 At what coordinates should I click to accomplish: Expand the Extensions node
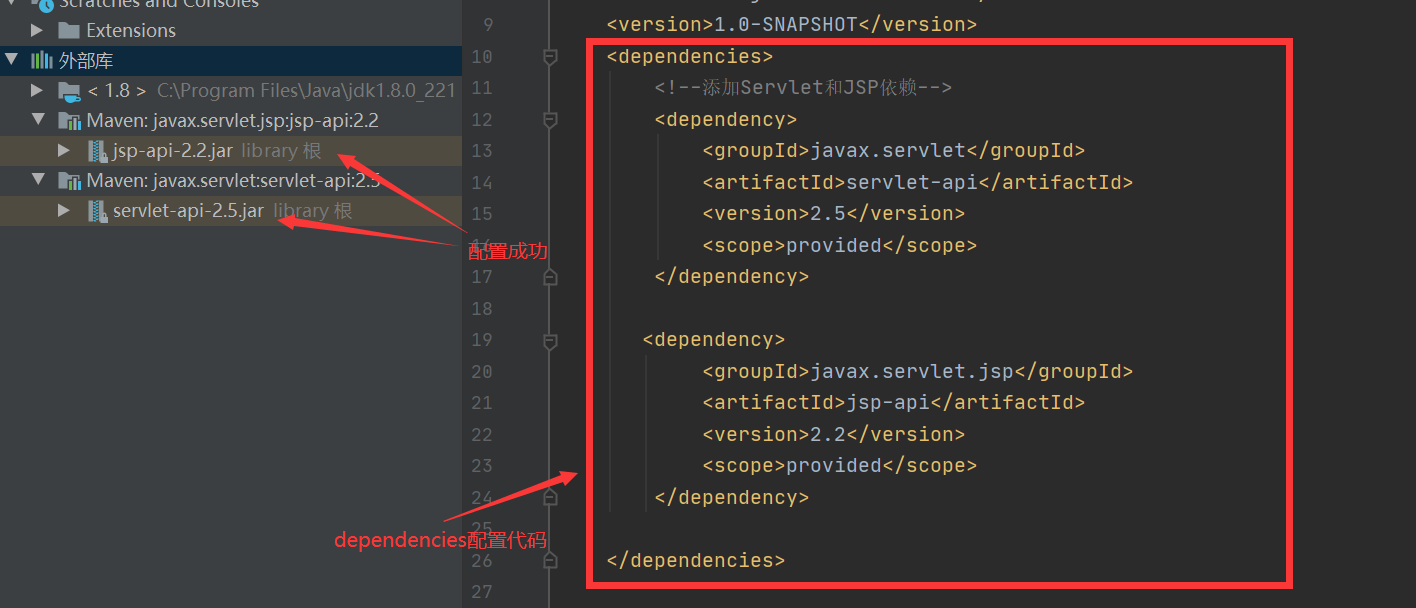tap(37, 30)
